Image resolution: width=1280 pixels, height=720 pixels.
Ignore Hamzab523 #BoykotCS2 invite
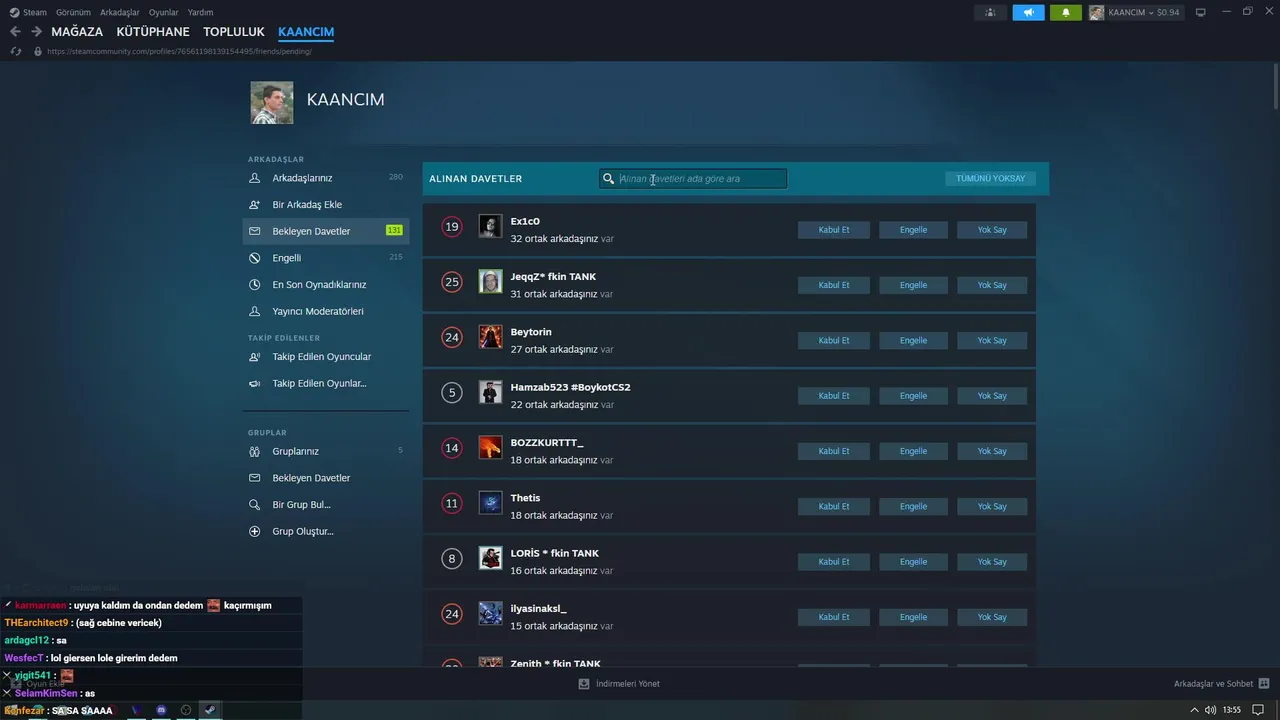coord(992,396)
